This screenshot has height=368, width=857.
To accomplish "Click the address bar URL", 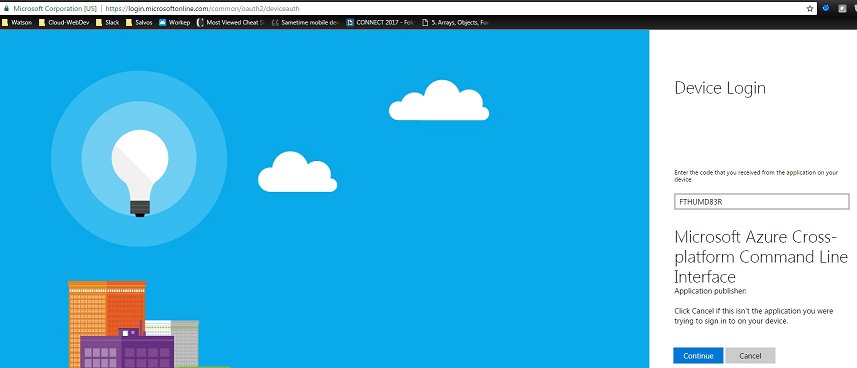I will click(x=203, y=9).
